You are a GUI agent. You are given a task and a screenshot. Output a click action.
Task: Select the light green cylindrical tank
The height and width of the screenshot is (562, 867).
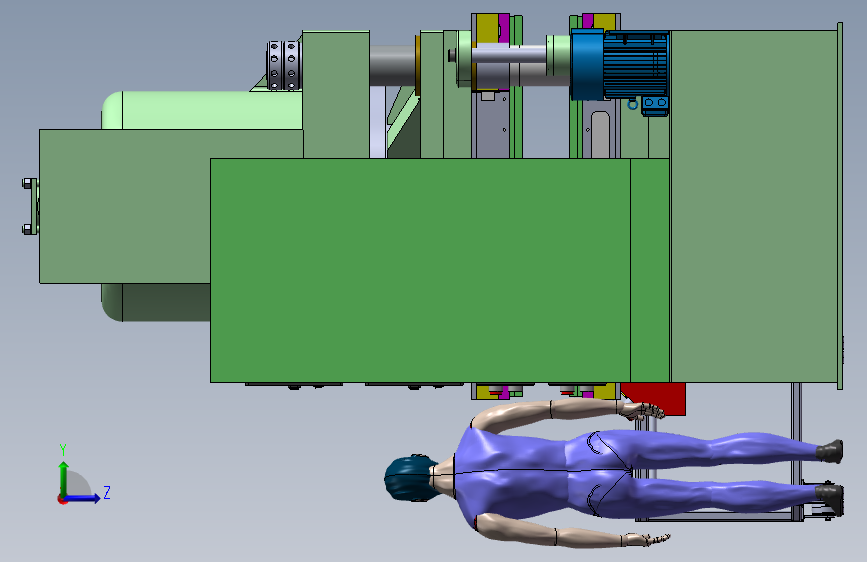coord(202,110)
